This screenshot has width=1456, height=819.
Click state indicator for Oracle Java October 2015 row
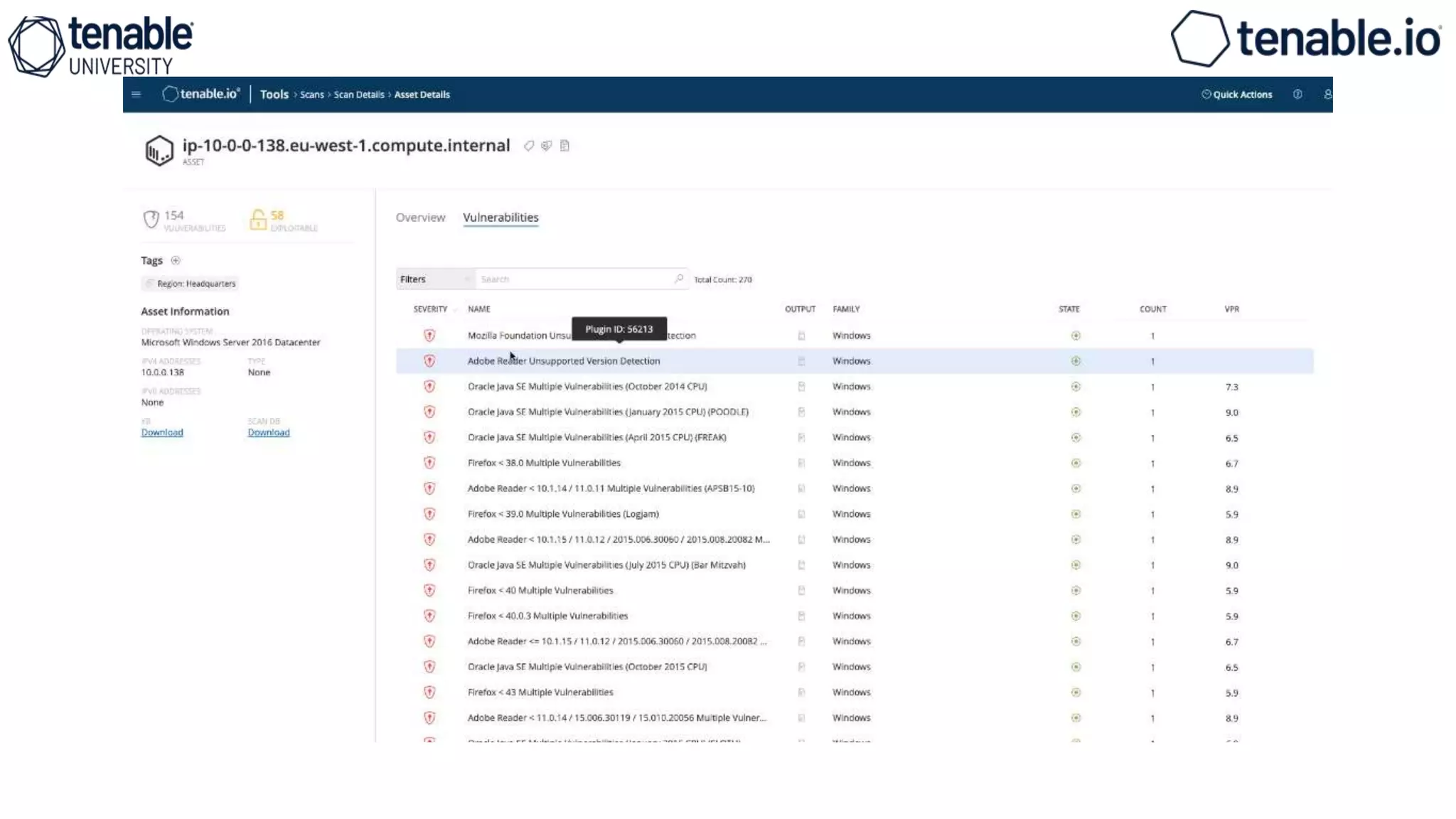(1076, 667)
